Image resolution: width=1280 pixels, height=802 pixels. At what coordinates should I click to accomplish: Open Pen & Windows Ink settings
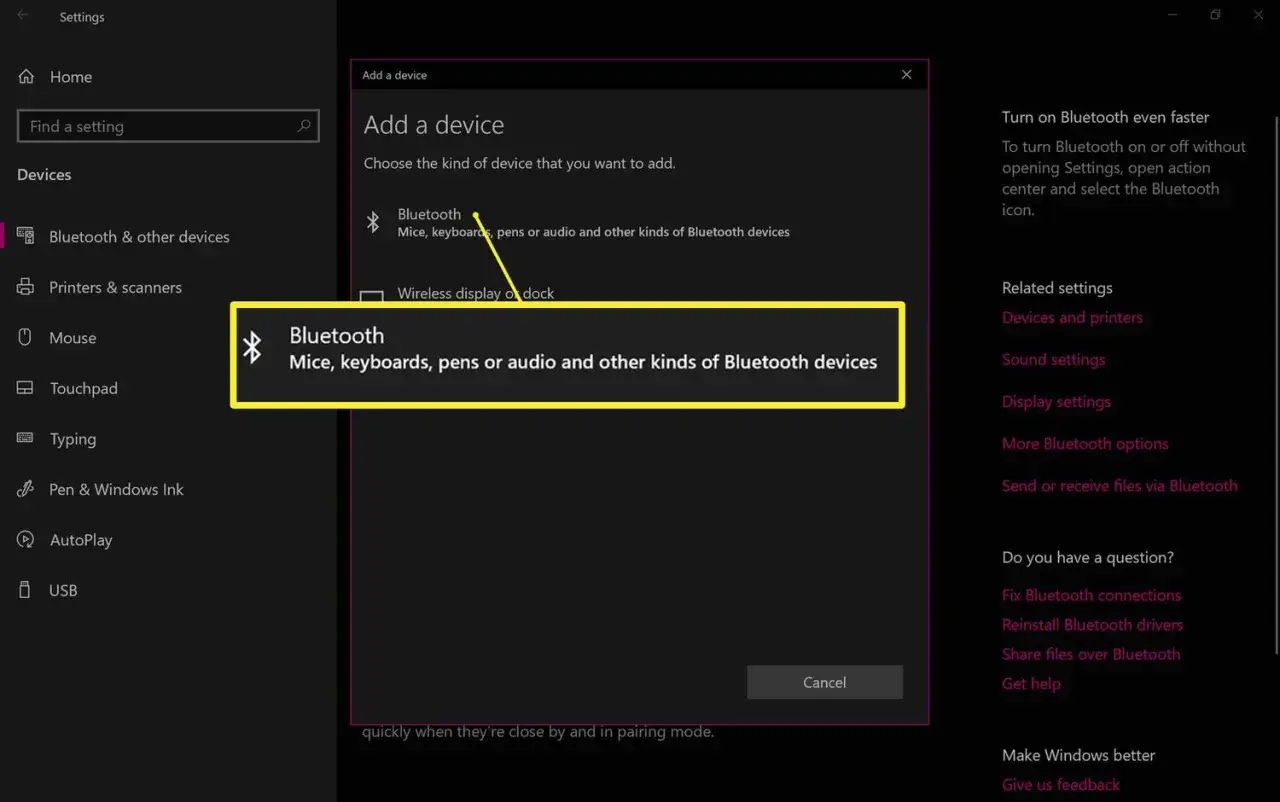116,489
